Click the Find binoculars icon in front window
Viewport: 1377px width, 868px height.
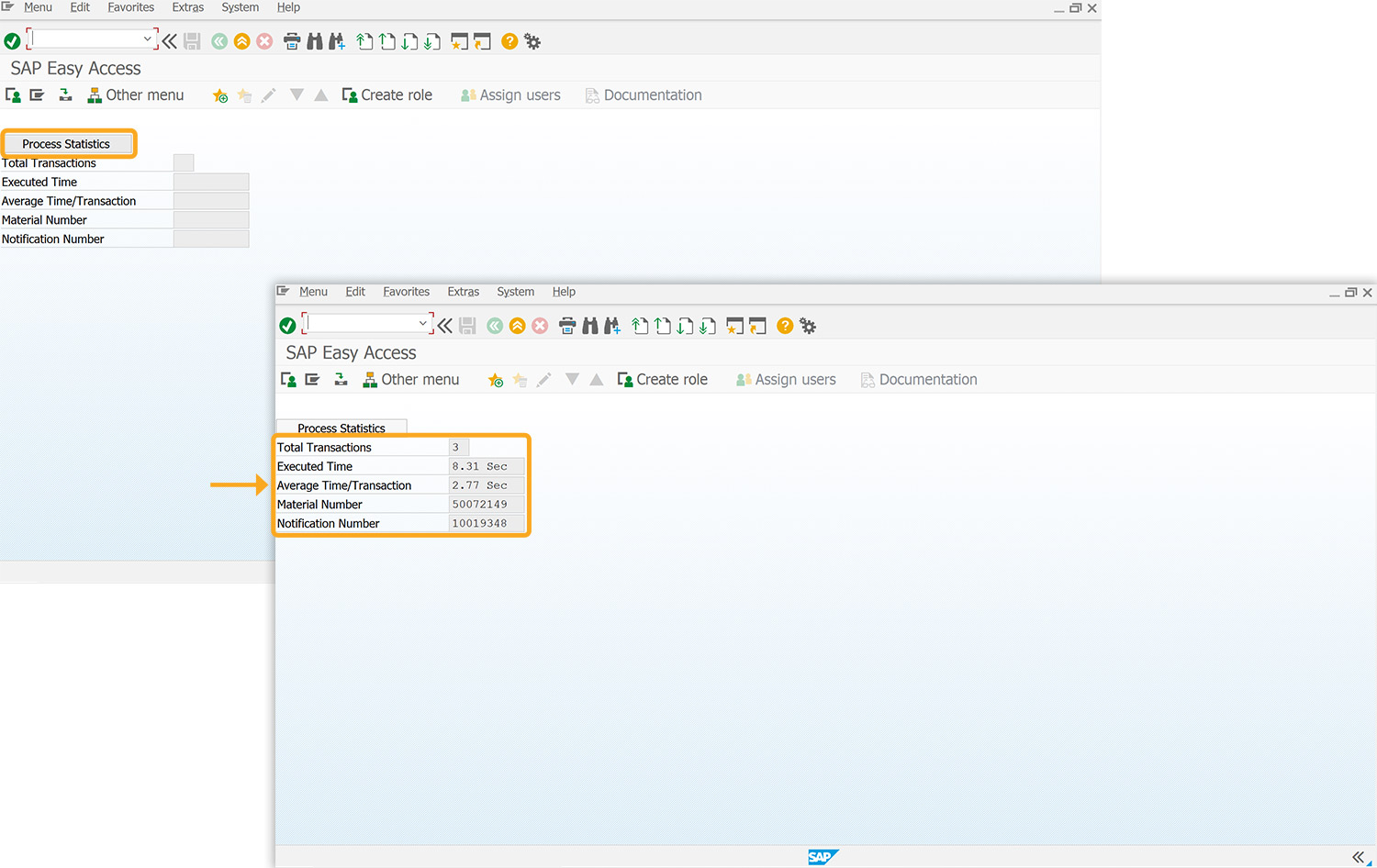pos(589,326)
